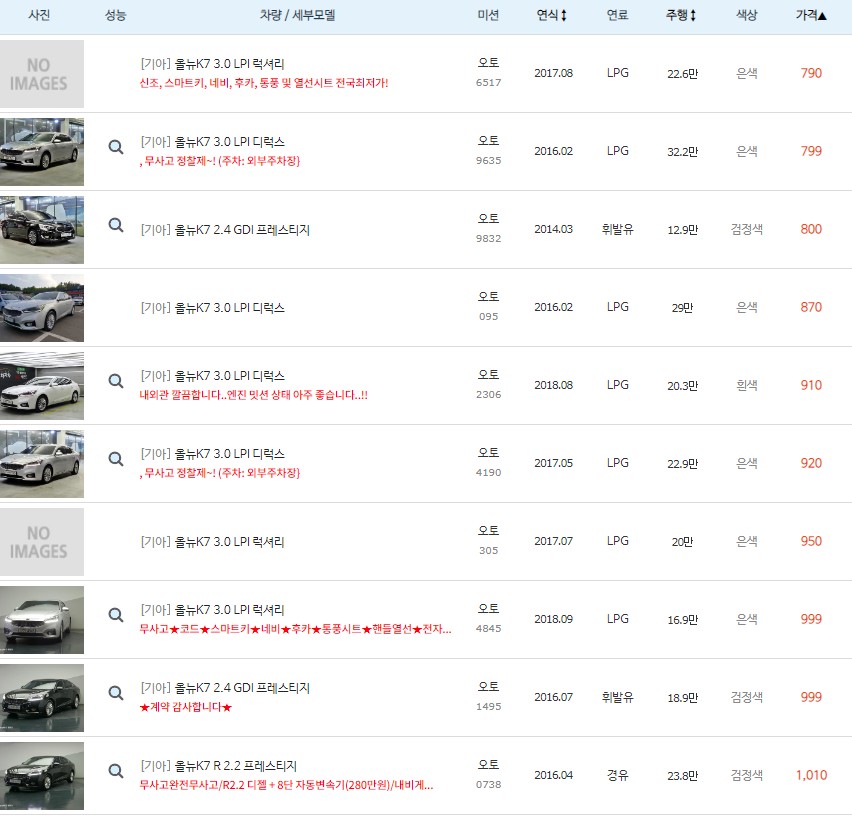Image resolution: width=852 pixels, height=816 pixels.
Task: Click red text ★계약 감사합니다★
Action: 186,707
